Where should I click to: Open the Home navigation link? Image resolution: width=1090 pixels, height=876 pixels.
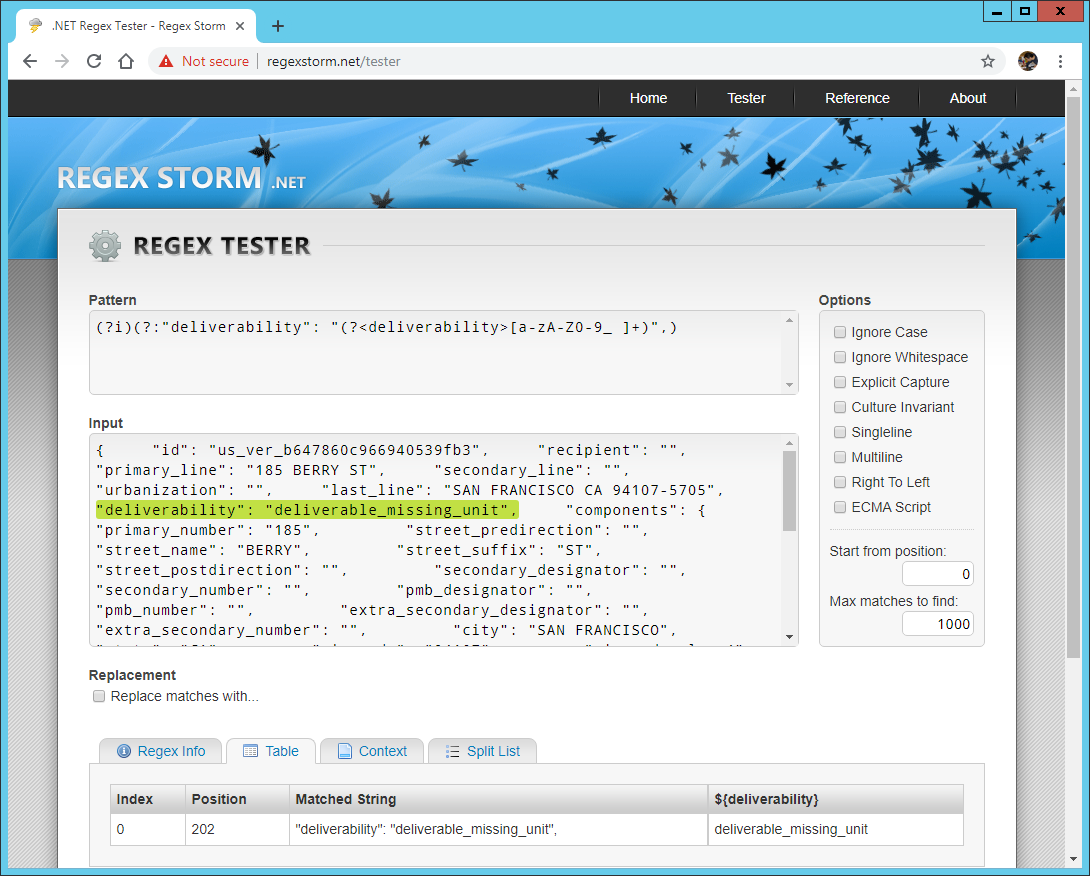[x=648, y=98]
